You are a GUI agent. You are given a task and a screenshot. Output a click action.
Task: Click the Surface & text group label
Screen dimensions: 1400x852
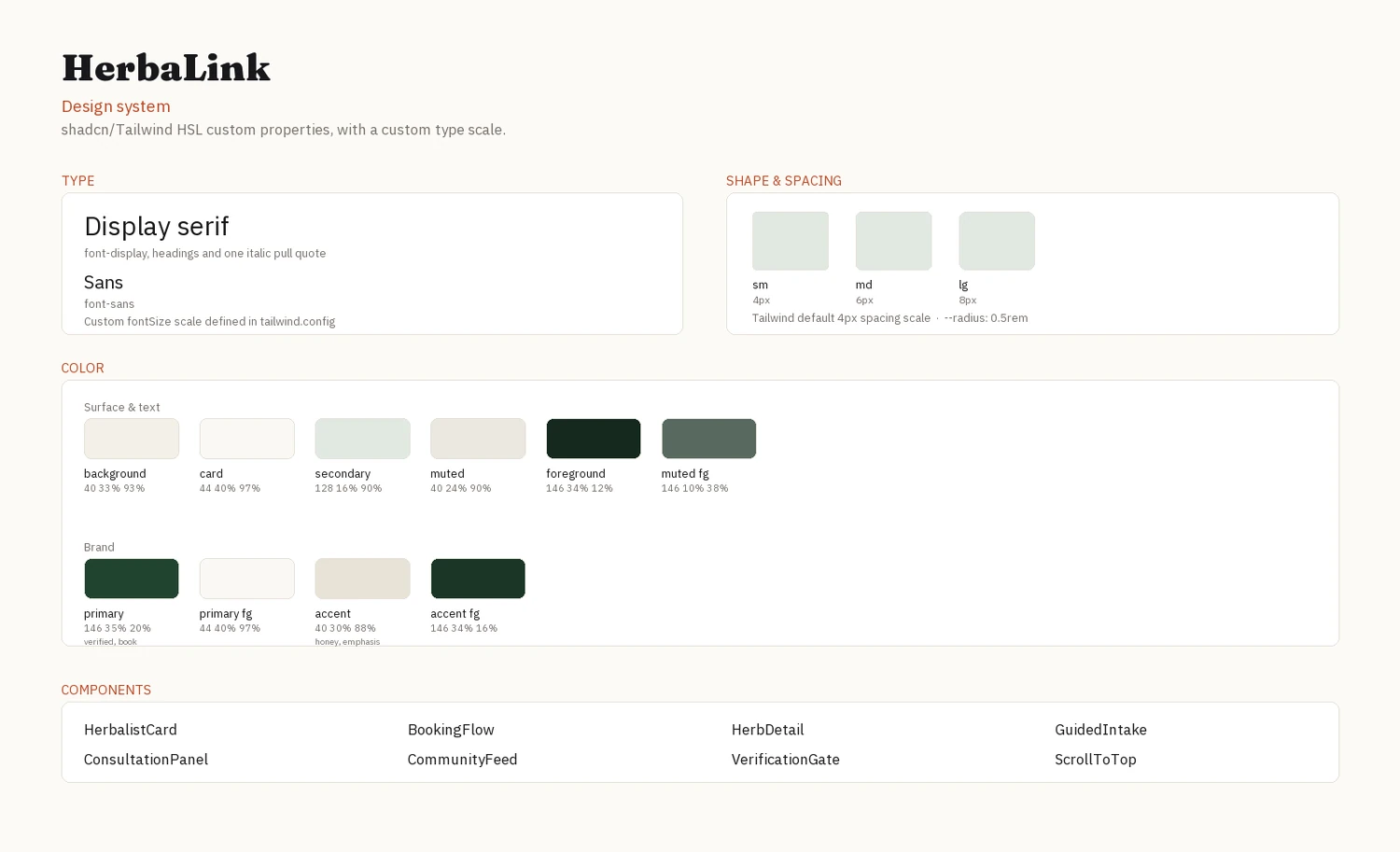121,408
